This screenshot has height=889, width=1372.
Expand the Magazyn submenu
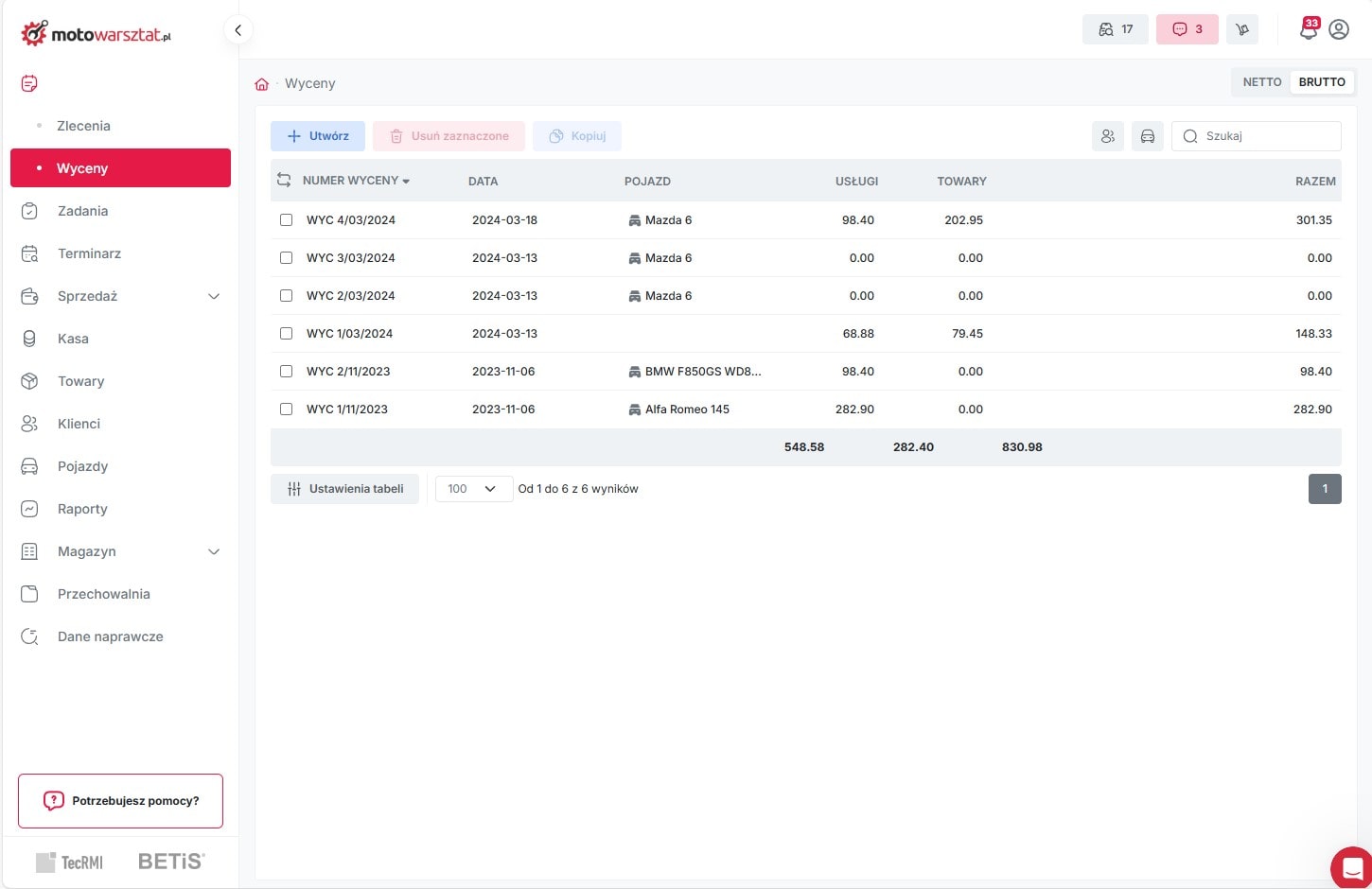[214, 551]
